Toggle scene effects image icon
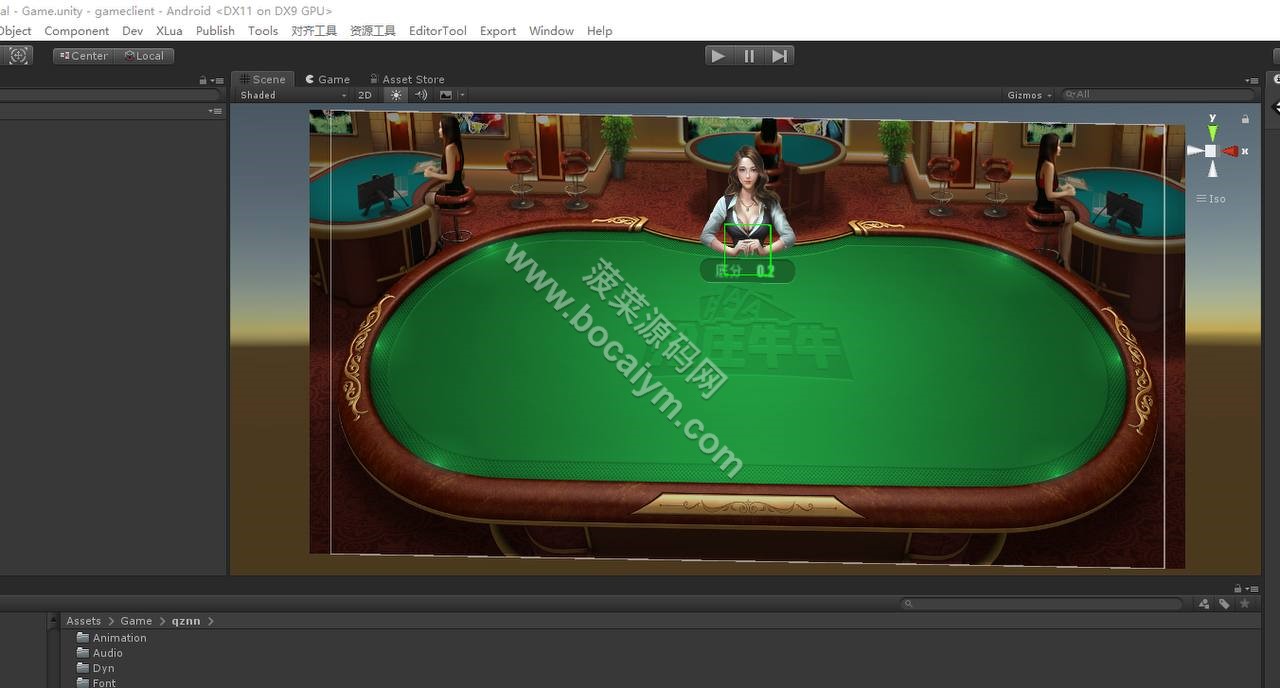1280x688 pixels. 446,95
